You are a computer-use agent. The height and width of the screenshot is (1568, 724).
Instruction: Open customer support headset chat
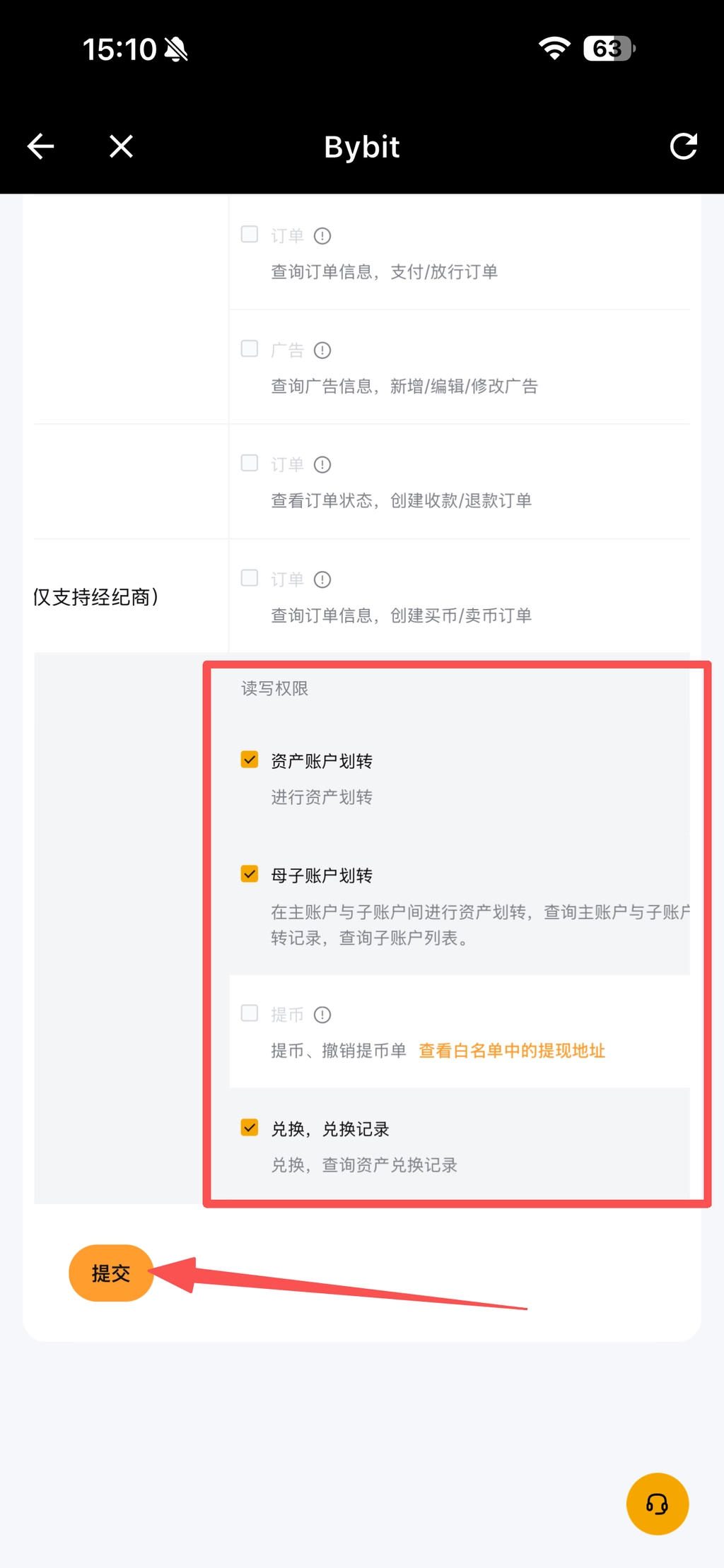(657, 1504)
